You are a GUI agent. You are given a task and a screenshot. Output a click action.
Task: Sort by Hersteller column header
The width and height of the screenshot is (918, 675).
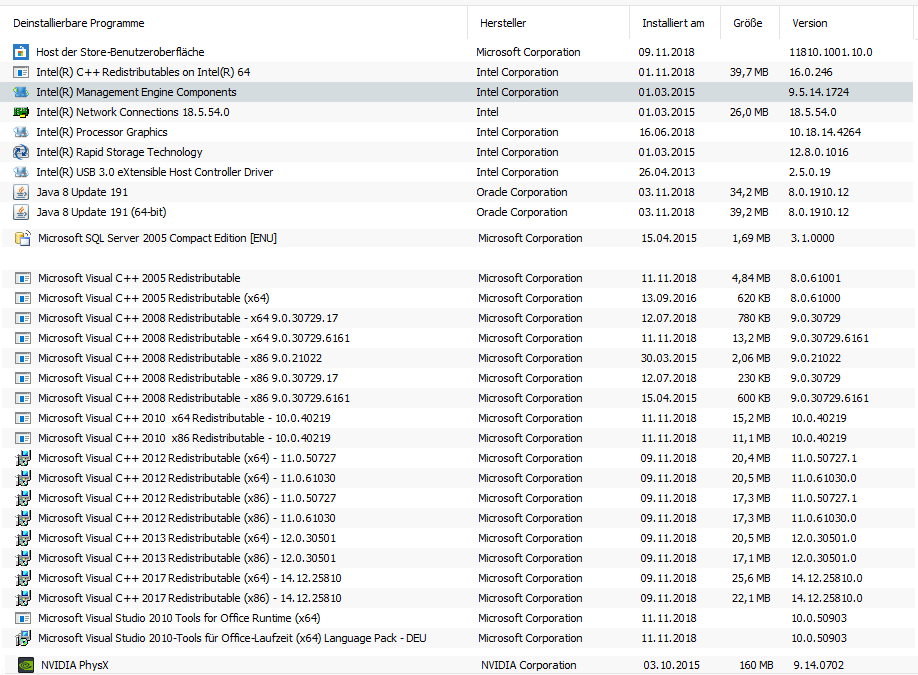point(503,23)
